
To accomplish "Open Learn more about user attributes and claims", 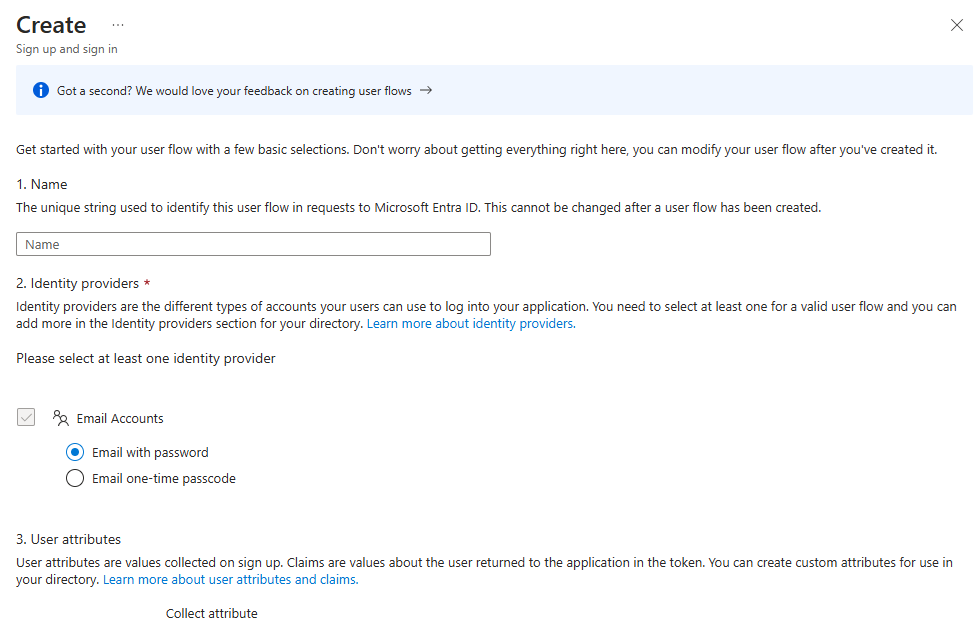I will pyautogui.click(x=230, y=580).
